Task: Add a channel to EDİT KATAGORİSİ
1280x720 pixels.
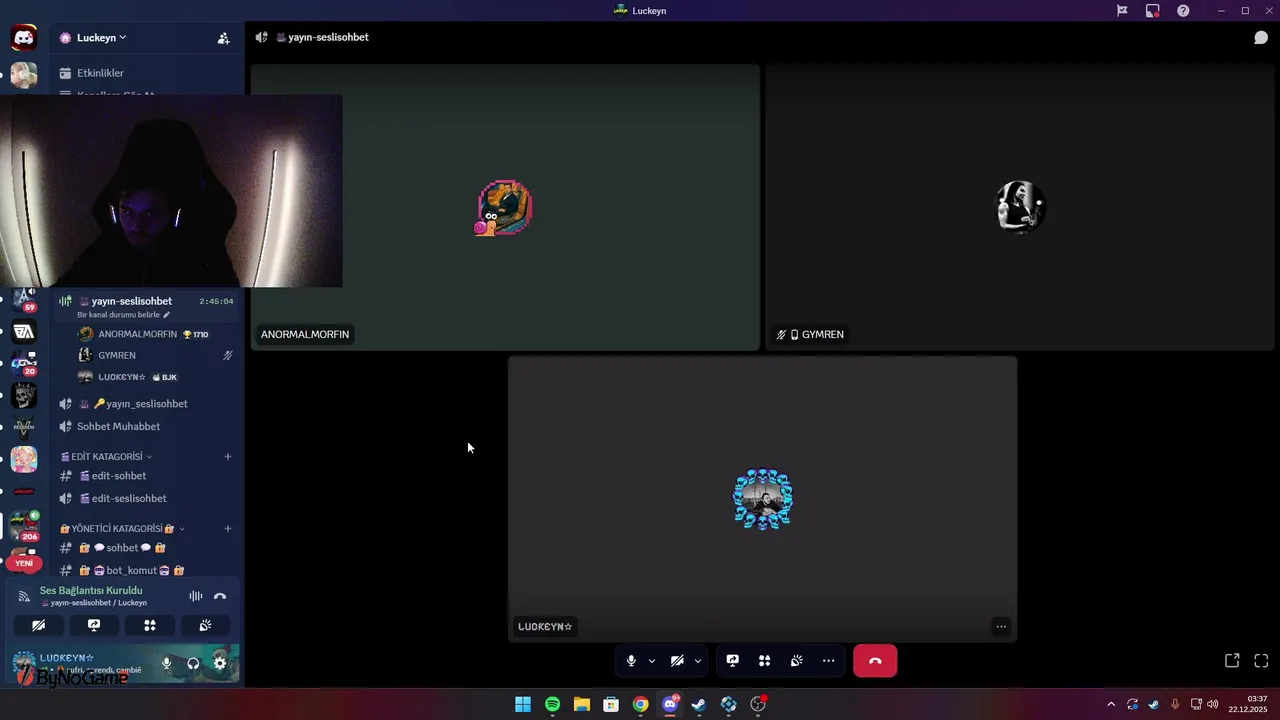Action: 228,457
